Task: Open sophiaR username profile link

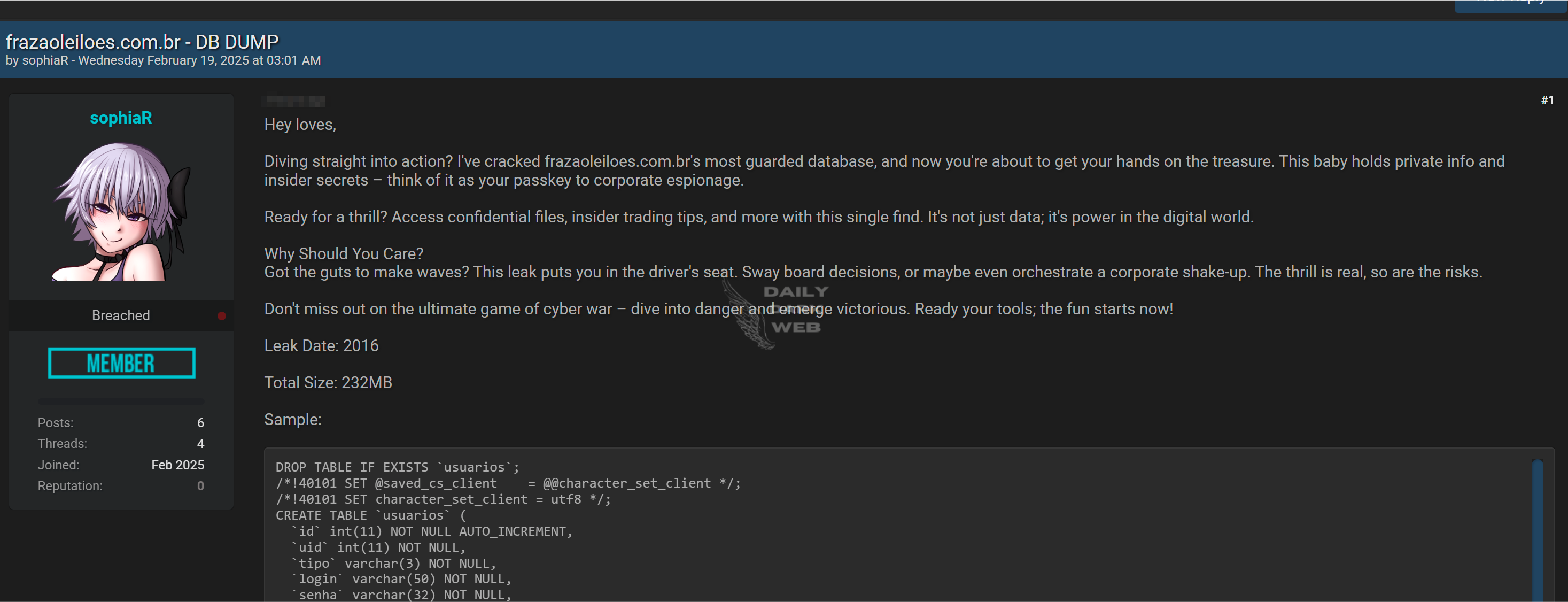Action: click(121, 118)
